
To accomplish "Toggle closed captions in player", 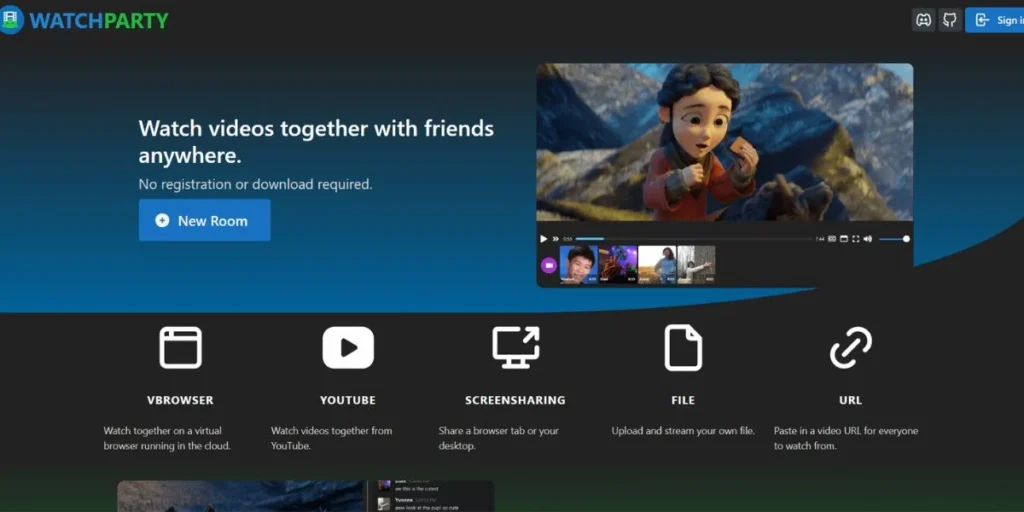I will (832, 239).
